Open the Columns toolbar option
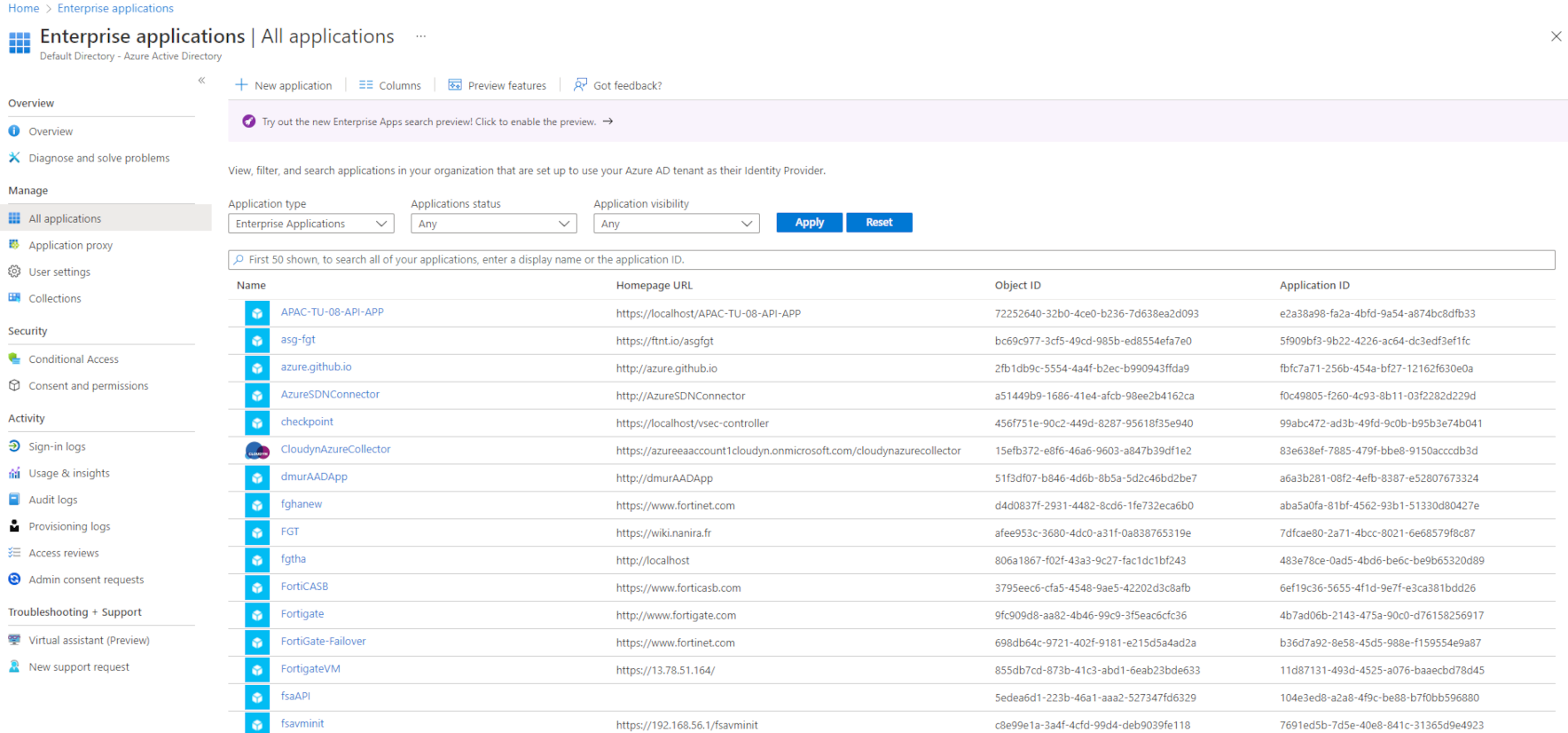The height and width of the screenshot is (733, 1568). pos(390,85)
